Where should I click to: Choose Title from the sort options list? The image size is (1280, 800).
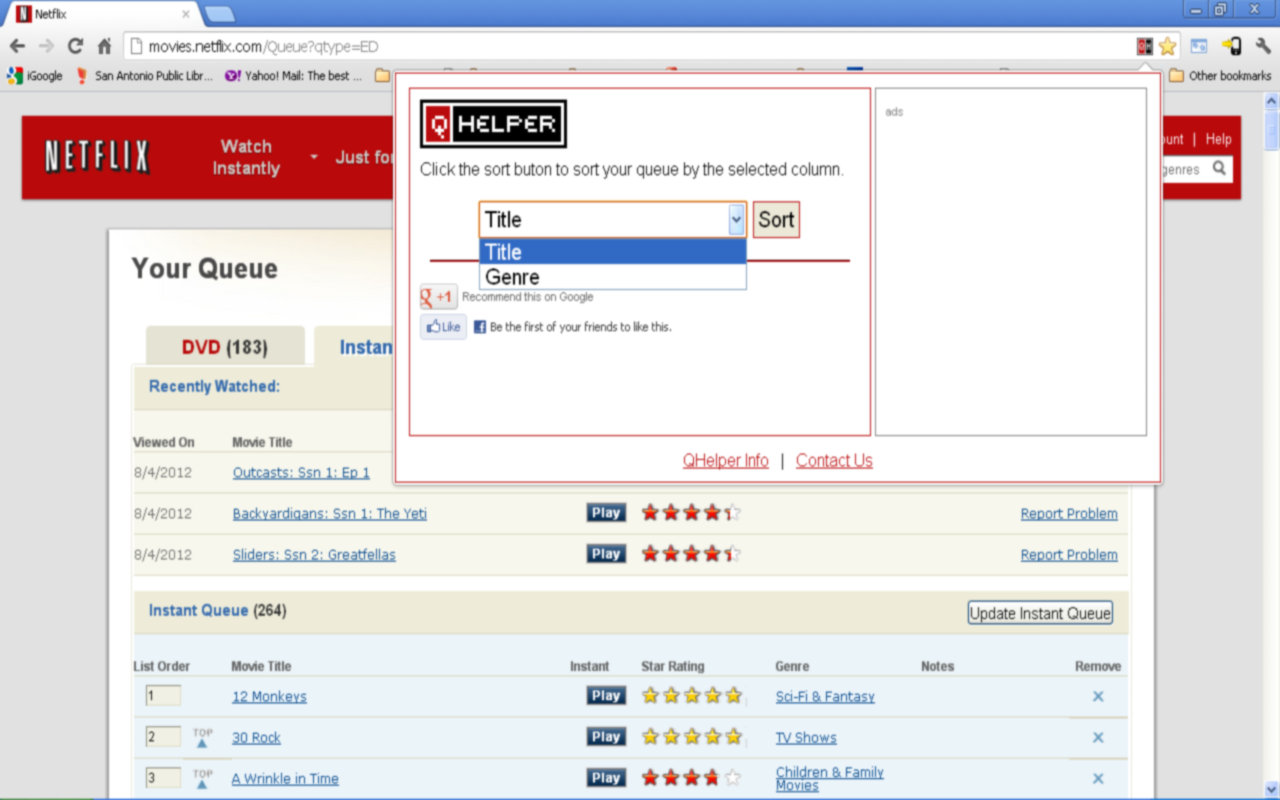click(x=613, y=252)
